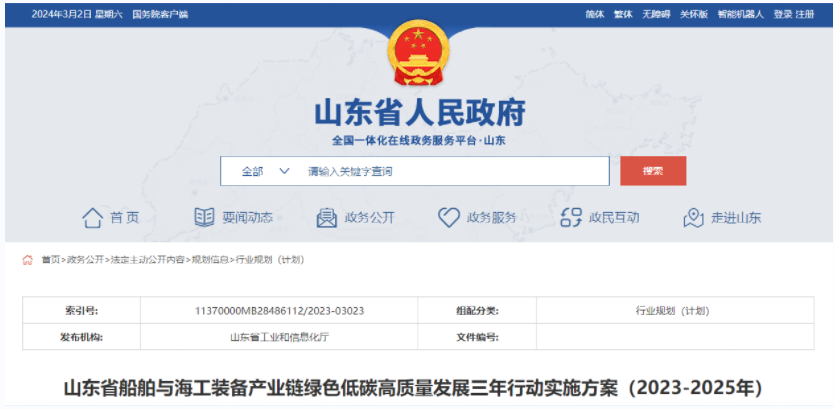The height and width of the screenshot is (409, 834).
Task: Go to 法定主动公开内容 in the breadcrumb
Action: point(148,260)
